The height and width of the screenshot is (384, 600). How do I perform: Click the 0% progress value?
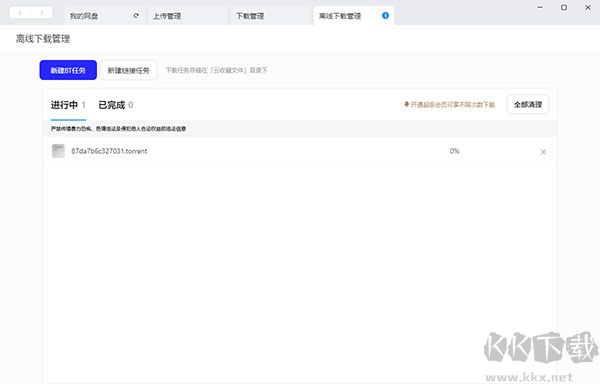[455, 151]
